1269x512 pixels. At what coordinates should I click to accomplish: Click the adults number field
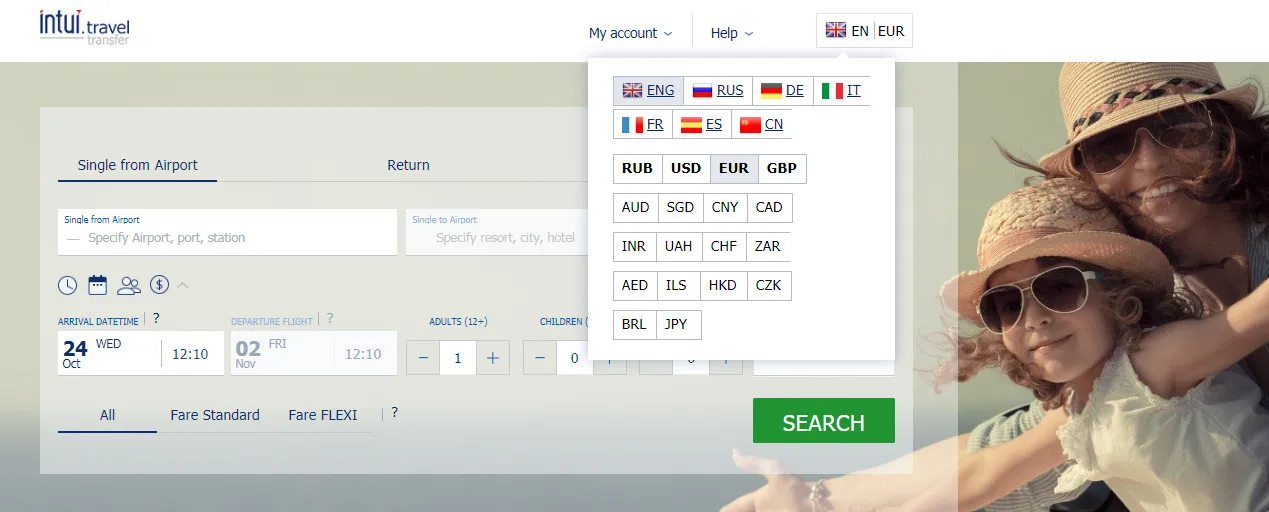pyautogui.click(x=458, y=357)
